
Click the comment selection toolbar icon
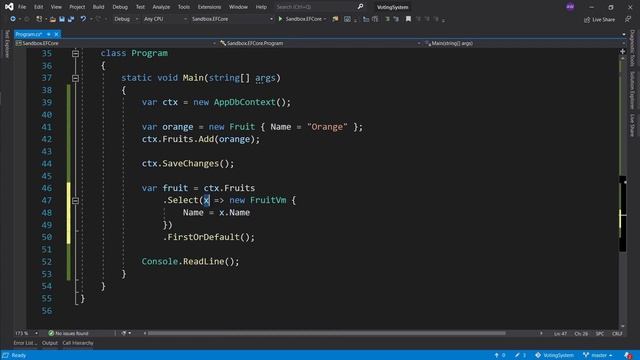click(x=387, y=19)
